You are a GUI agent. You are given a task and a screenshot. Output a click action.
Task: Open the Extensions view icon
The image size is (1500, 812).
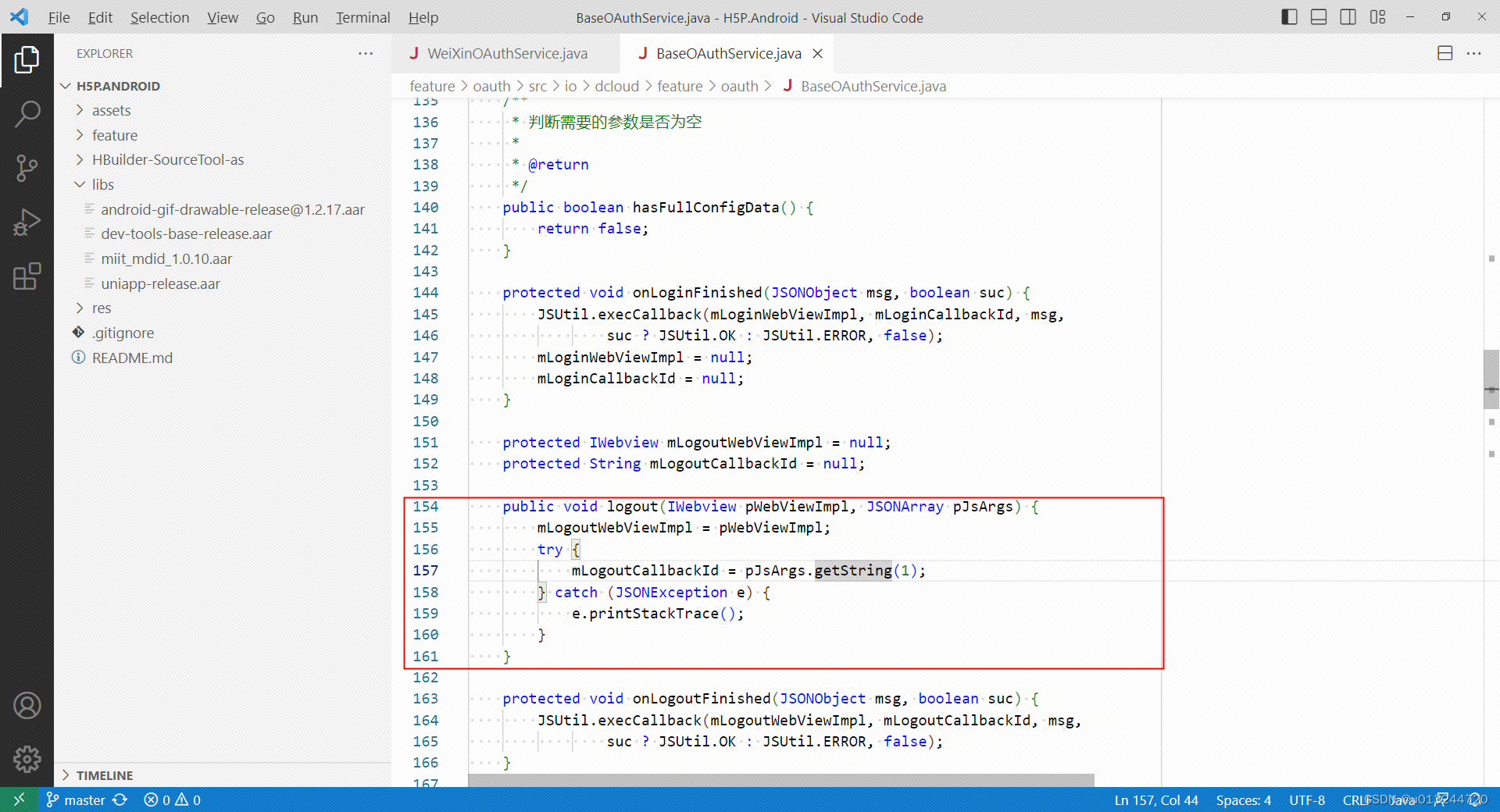(x=27, y=276)
